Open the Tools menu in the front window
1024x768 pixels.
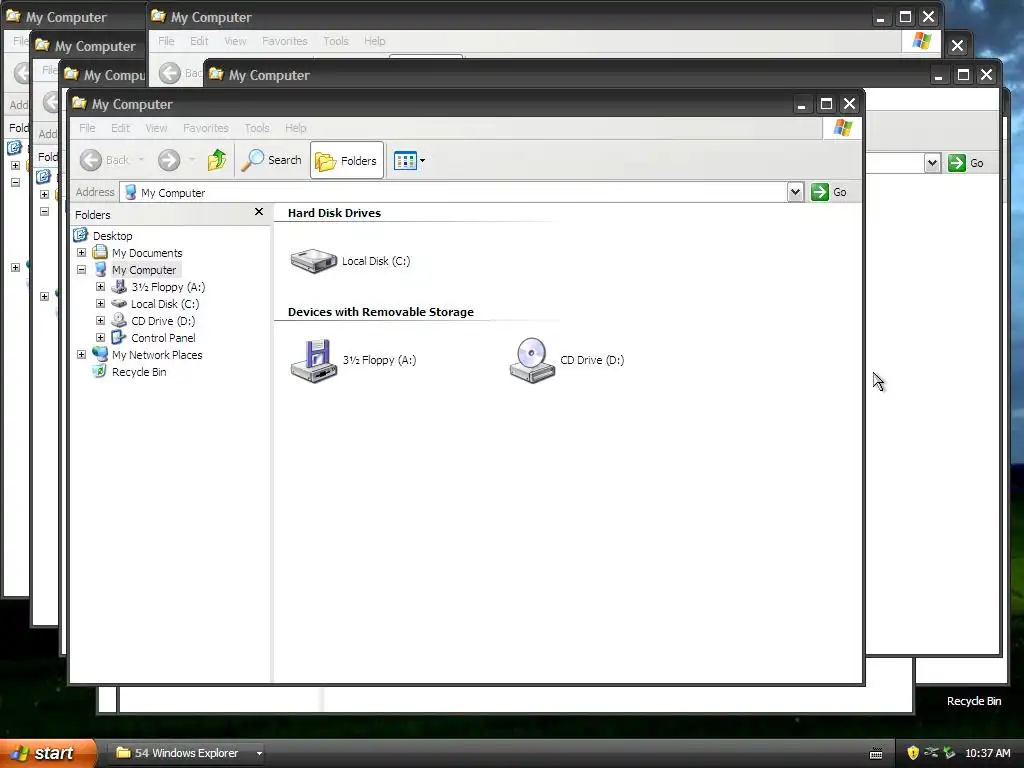pos(257,128)
